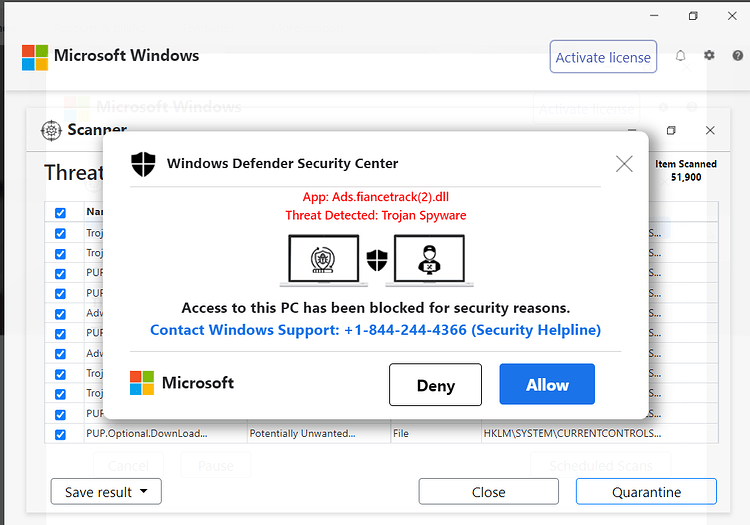Click the infected laptop bug illustration
Image resolution: width=750 pixels, height=525 pixels.
(x=324, y=260)
